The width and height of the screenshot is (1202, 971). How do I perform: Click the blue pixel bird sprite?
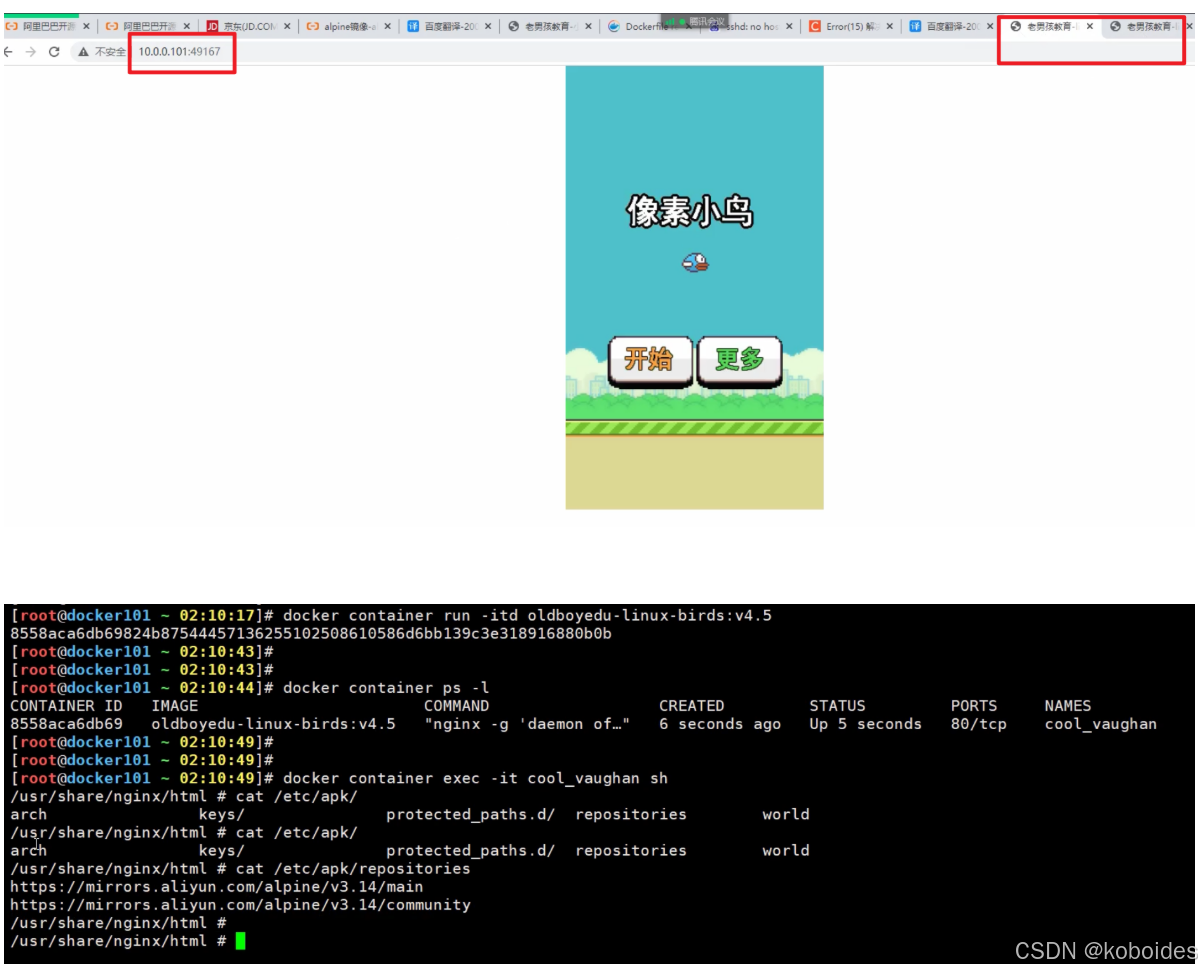coord(695,263)
